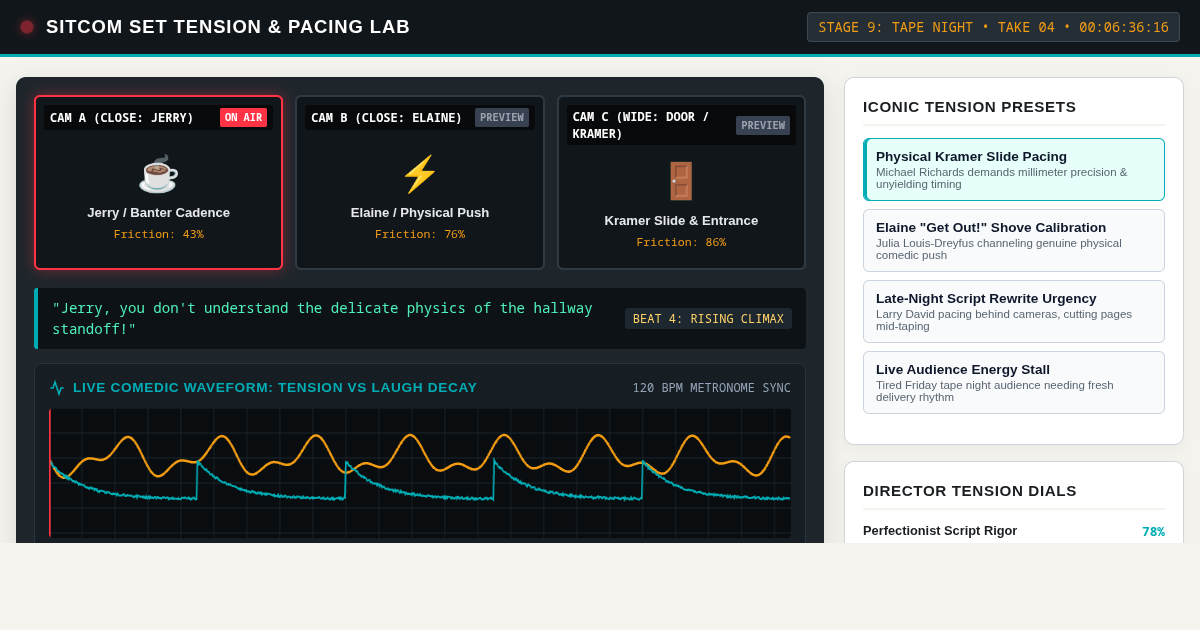The height and width of the screenshot is (630, 1200).
Task: Choose the Physical Kramer Slide Pacing preset
Action: tap(1014, 170)
